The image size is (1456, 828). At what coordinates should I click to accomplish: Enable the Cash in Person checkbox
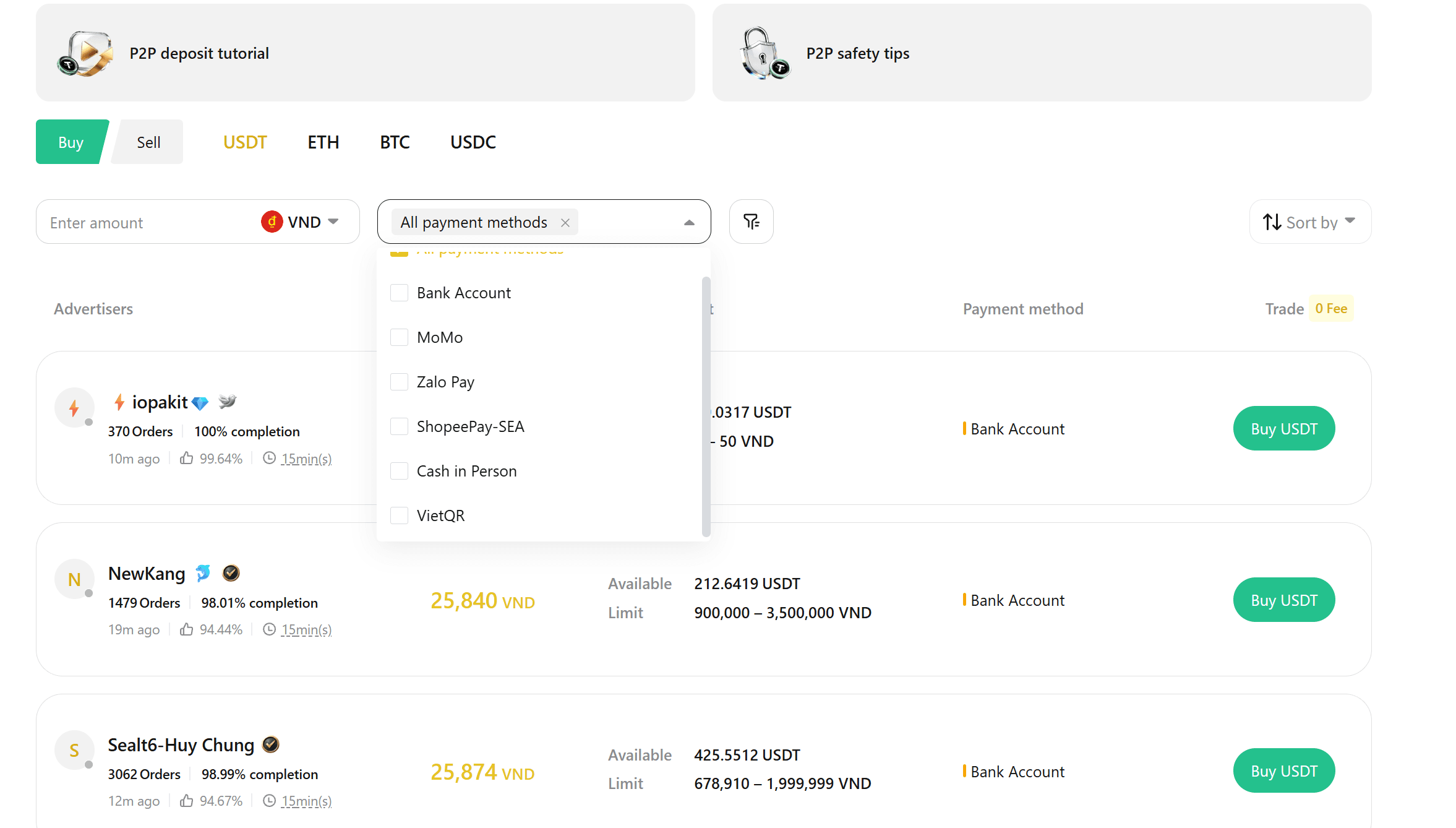[x=400, y=471]
